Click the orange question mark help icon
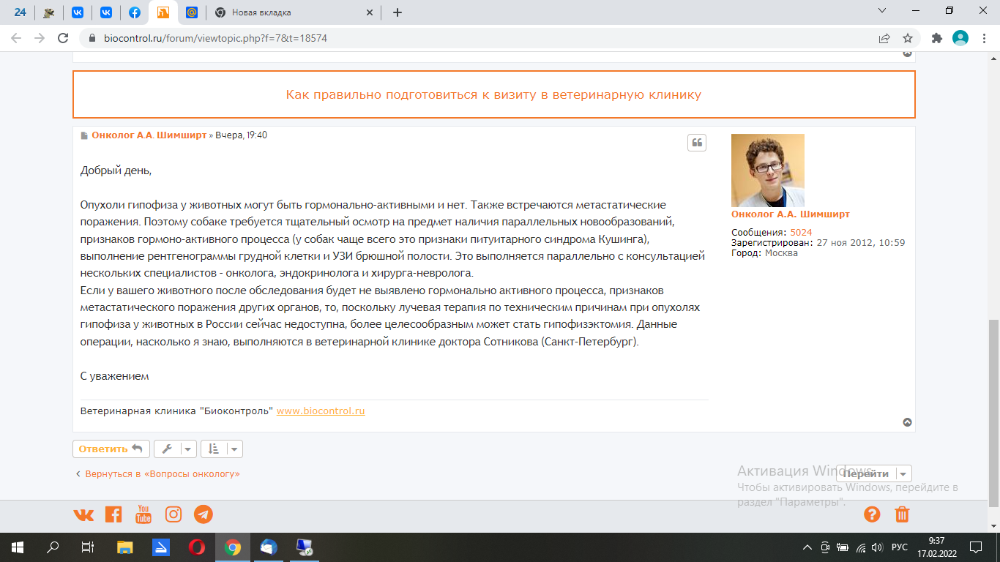Viewport: 1000px width, 562px height. click(872, 514)
